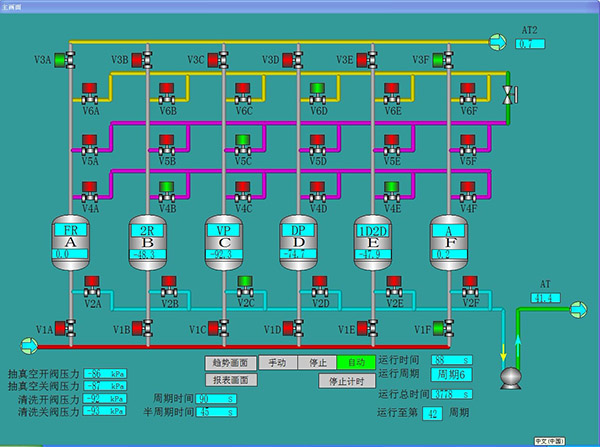Enable 自动 automatic mode
Viewport: 600px width, 447px height.
(355, 362)
